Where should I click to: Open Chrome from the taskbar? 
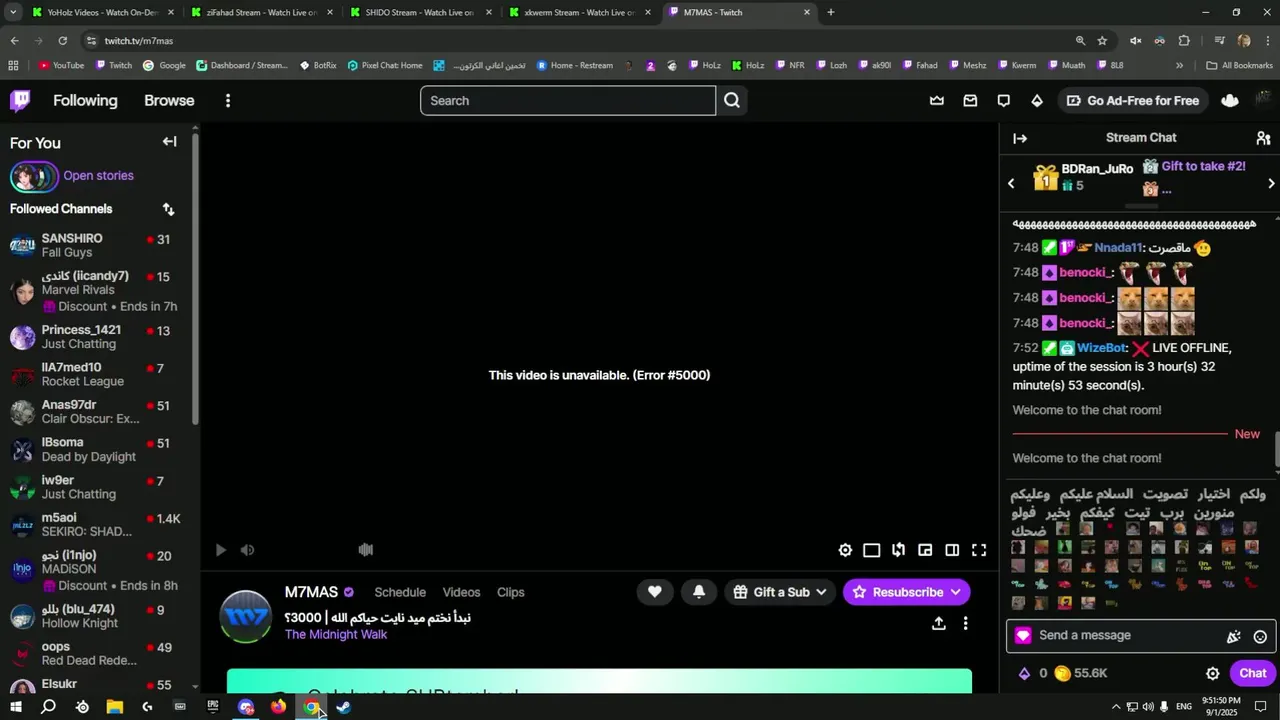point(312,707)
